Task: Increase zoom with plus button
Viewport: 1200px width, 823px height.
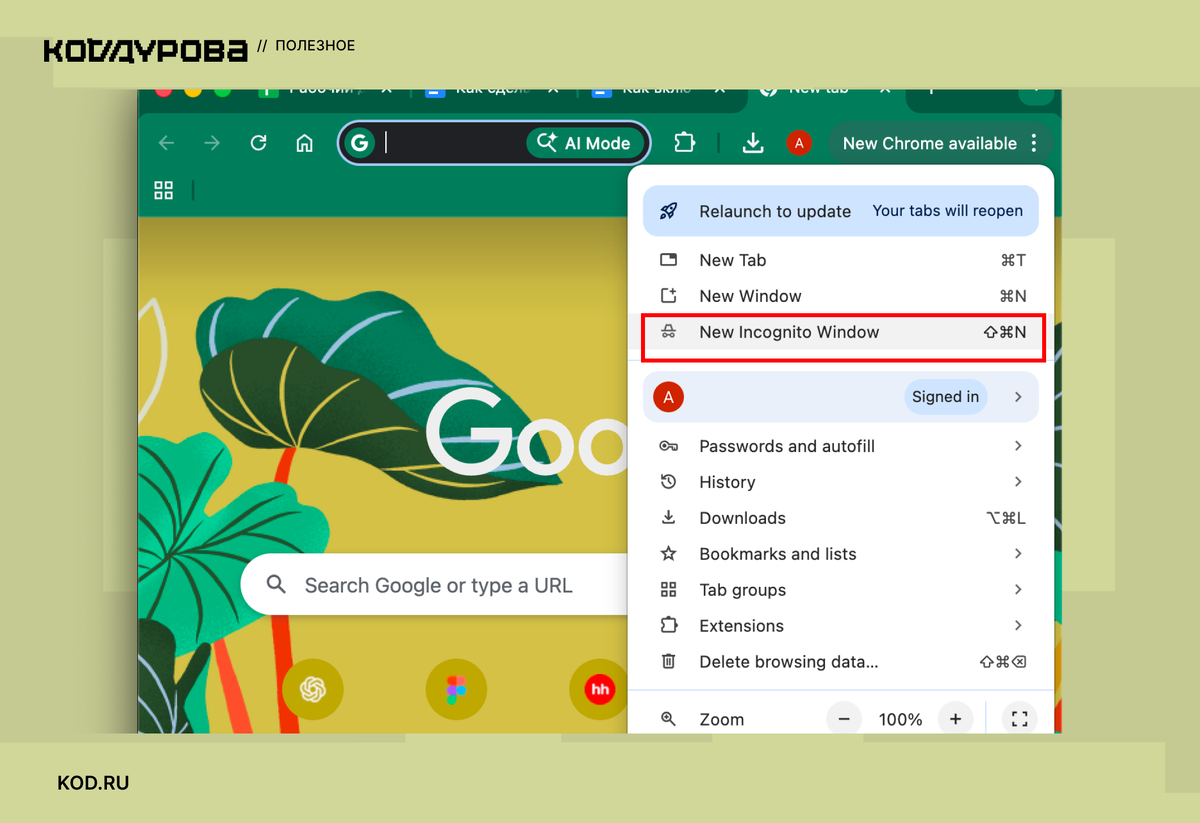Action: click(955, 719)
